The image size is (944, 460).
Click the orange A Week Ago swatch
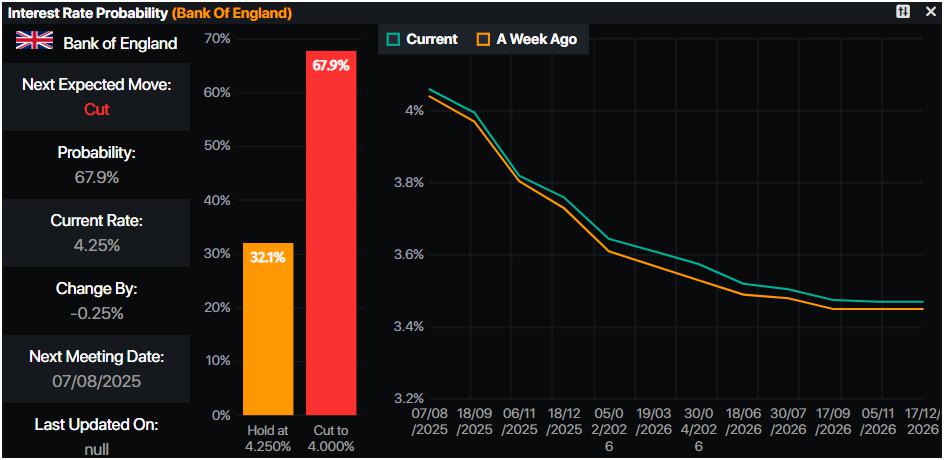click(484, 40)
